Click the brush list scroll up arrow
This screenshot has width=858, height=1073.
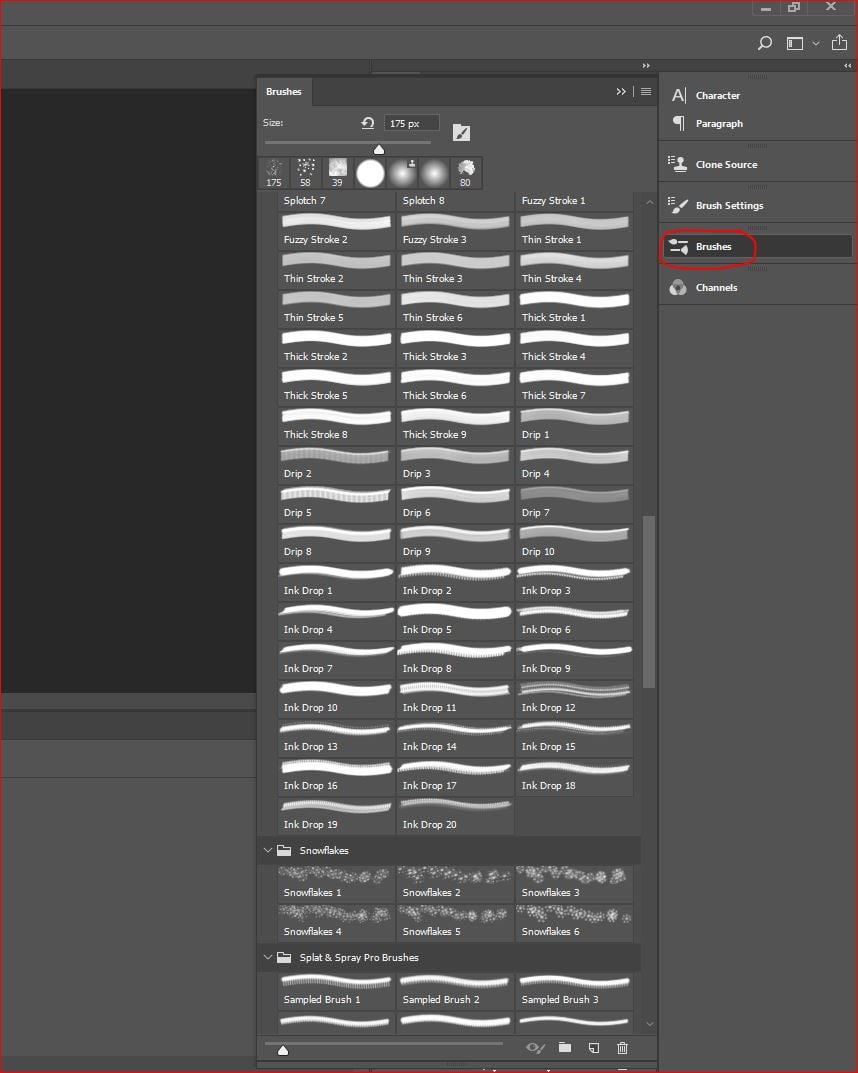(649, 203)
